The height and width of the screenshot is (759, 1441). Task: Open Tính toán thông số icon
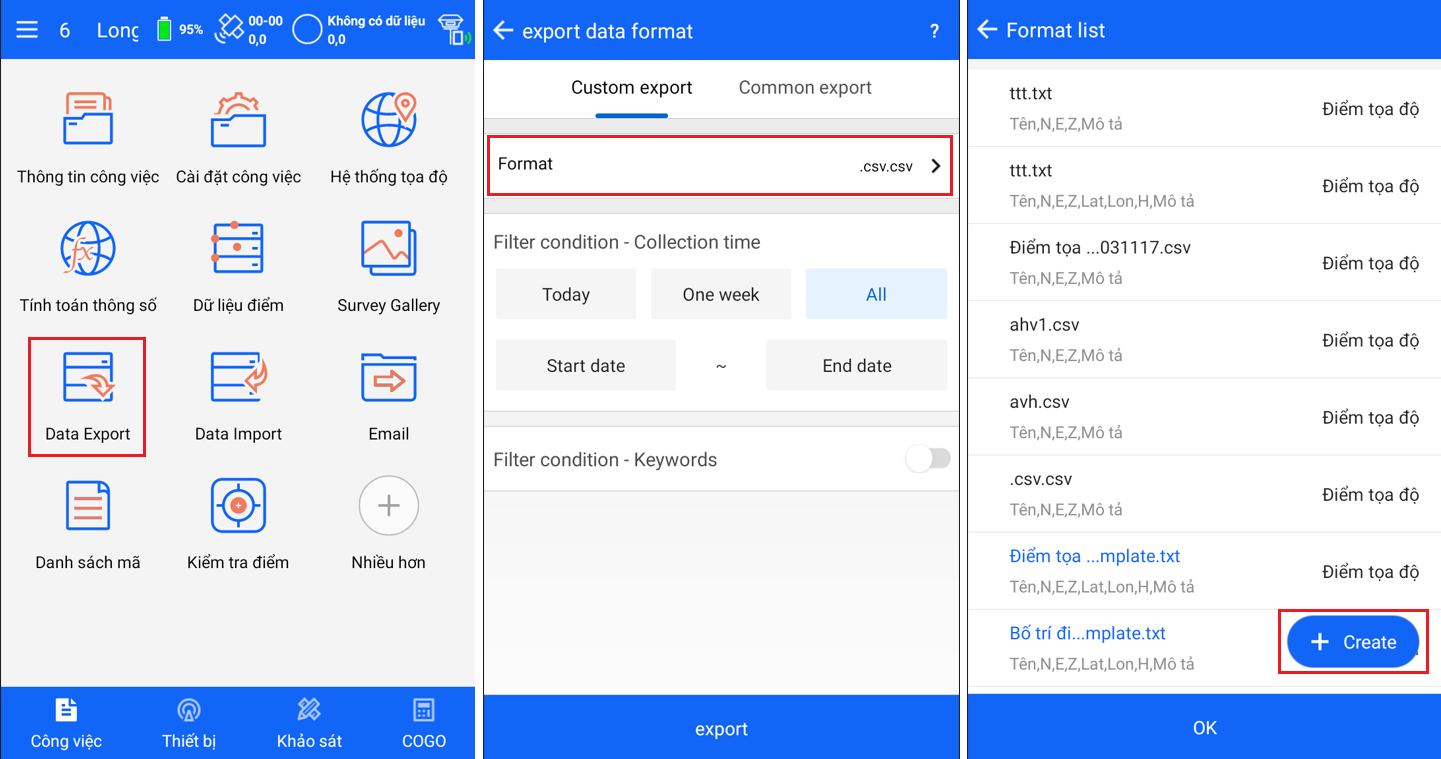point(88,249)
